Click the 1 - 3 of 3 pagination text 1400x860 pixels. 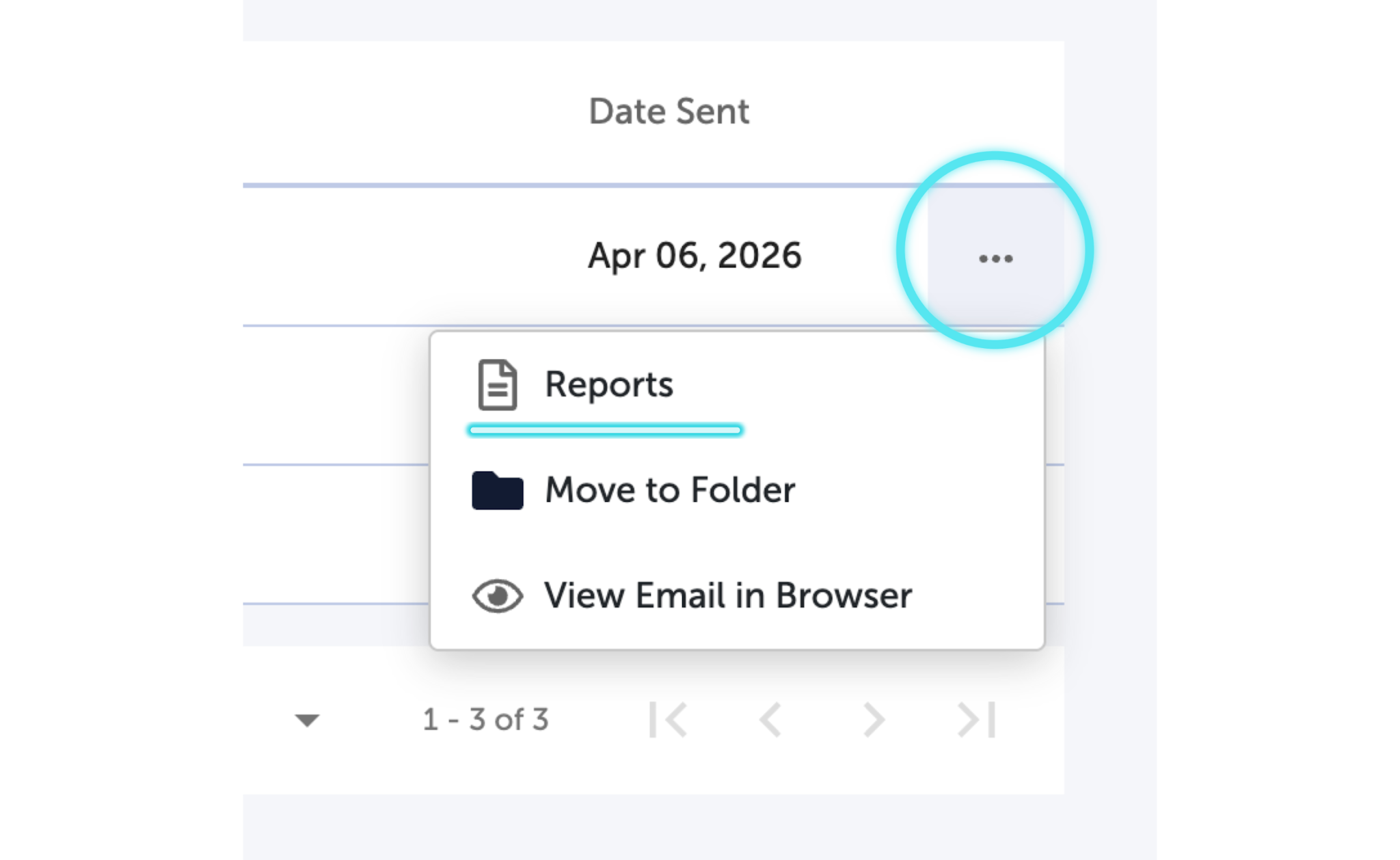click(x=485, y=720)
